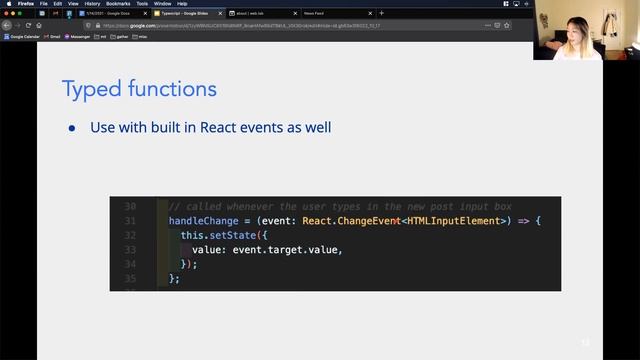
Task: Open the Firefox application menu
Action: coord(26,4)
